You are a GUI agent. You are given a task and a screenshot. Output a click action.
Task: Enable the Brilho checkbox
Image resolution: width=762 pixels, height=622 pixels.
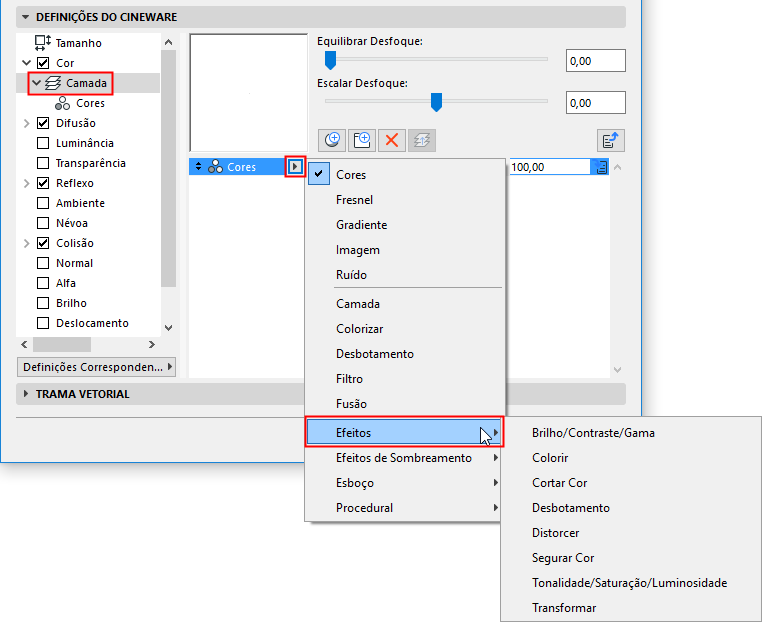pos(43,303)
